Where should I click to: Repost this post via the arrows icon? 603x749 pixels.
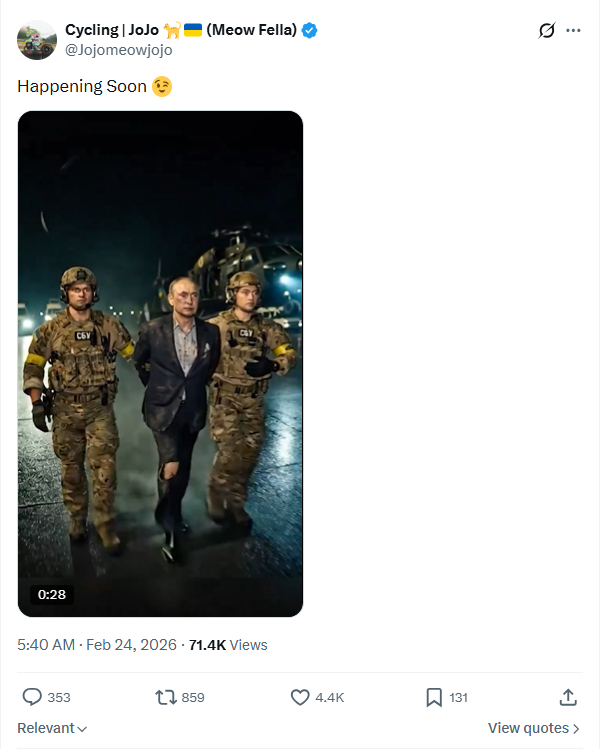click(x=166, y=697)
